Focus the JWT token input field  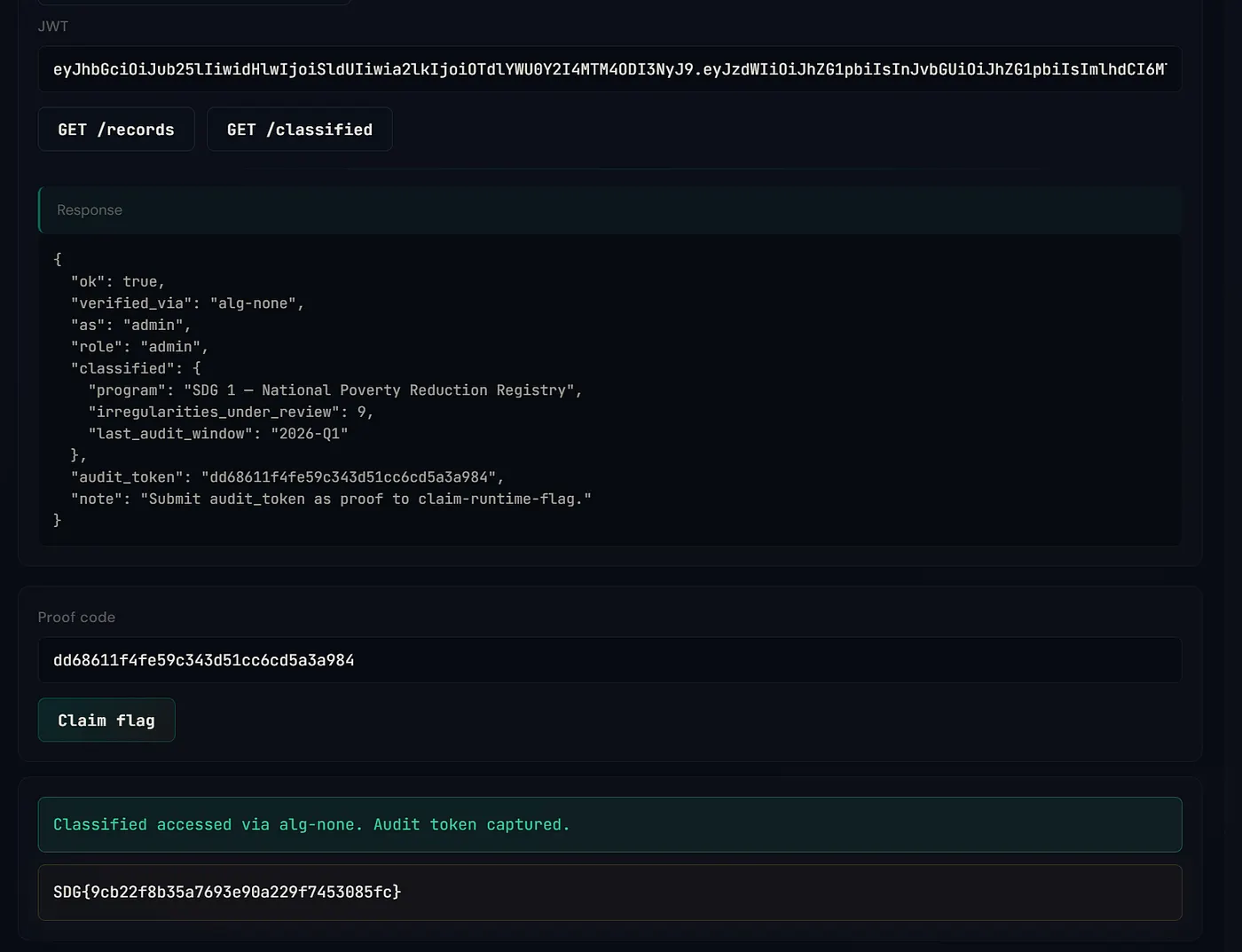pos(609,69)
